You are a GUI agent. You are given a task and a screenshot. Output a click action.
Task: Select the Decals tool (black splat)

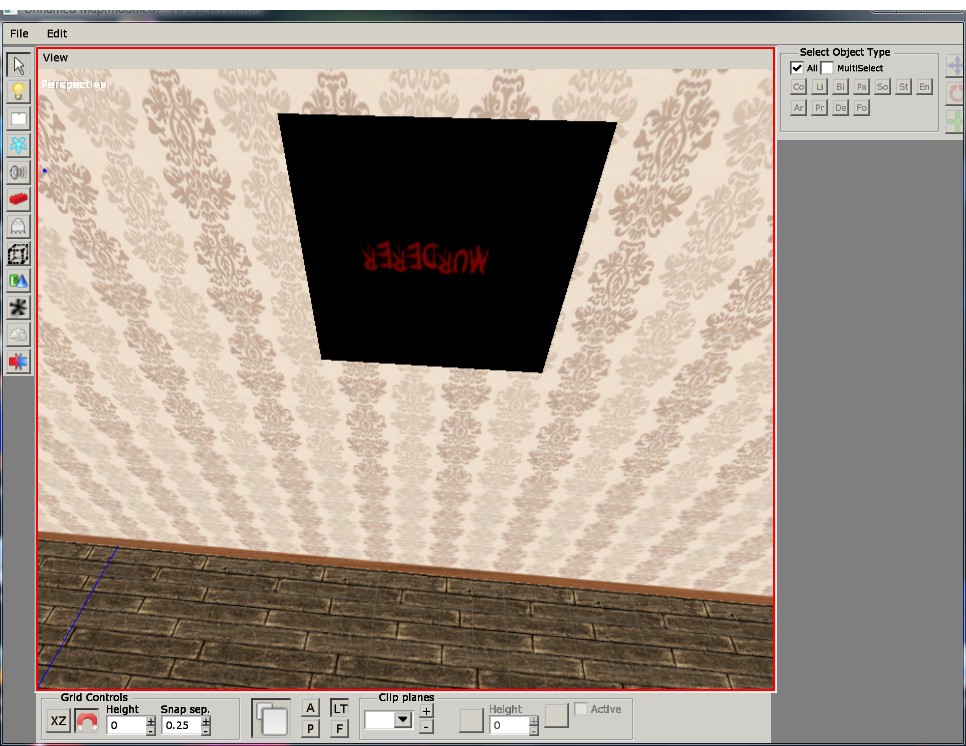pos(18,308)
